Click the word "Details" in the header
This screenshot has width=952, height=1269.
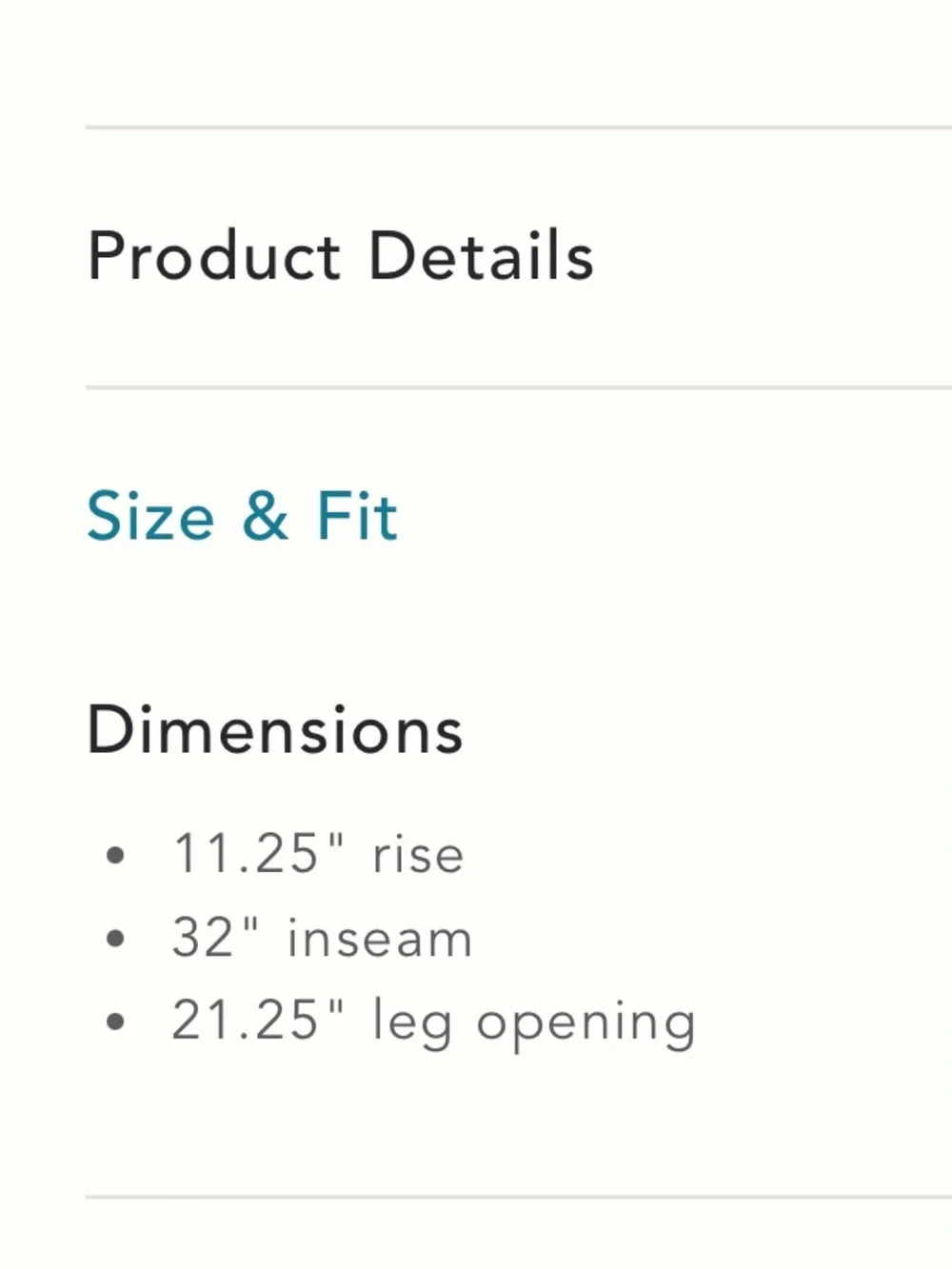point(482,256)
